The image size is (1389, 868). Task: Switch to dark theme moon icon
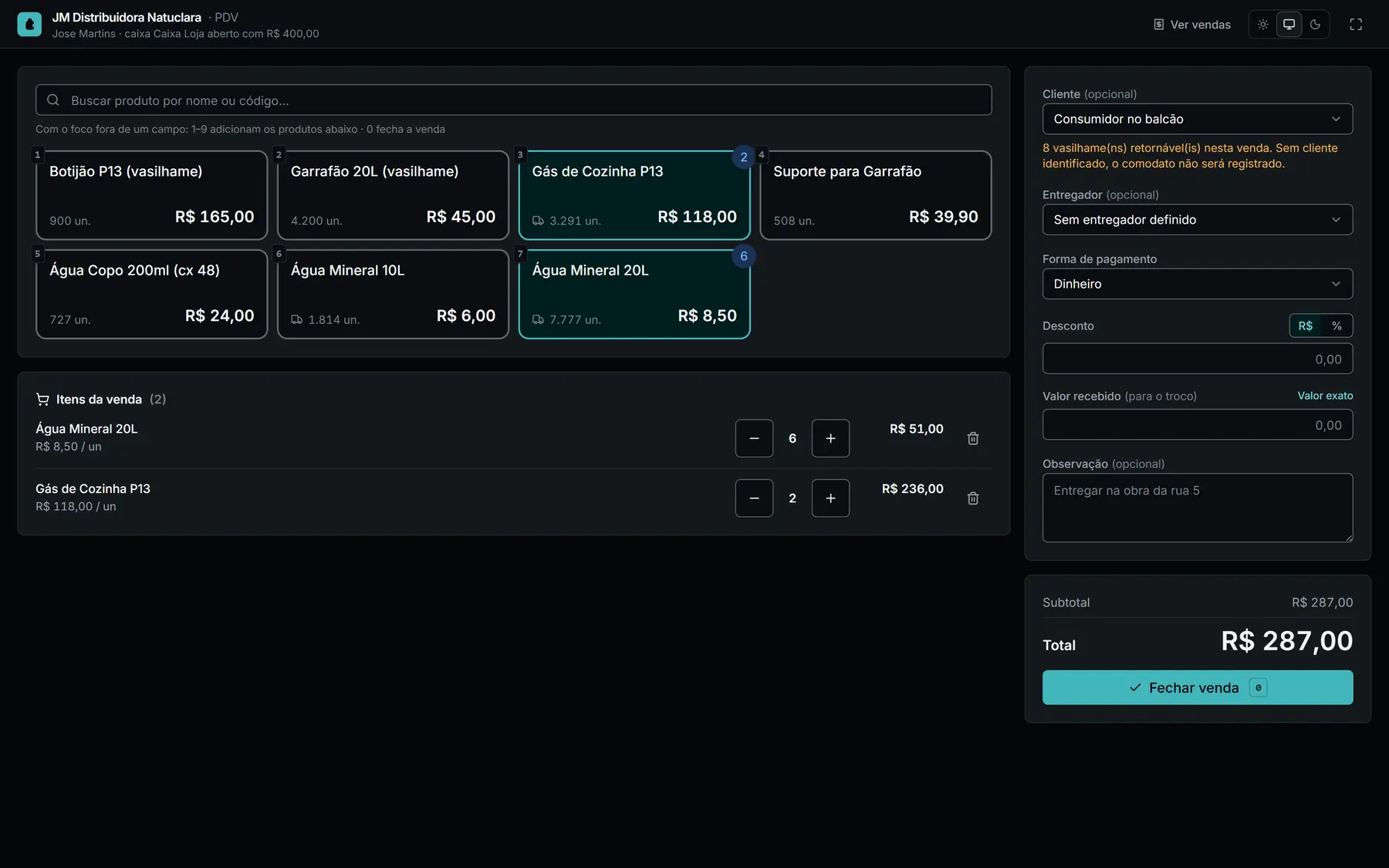pyautogui.click(x=1315, y=25)
